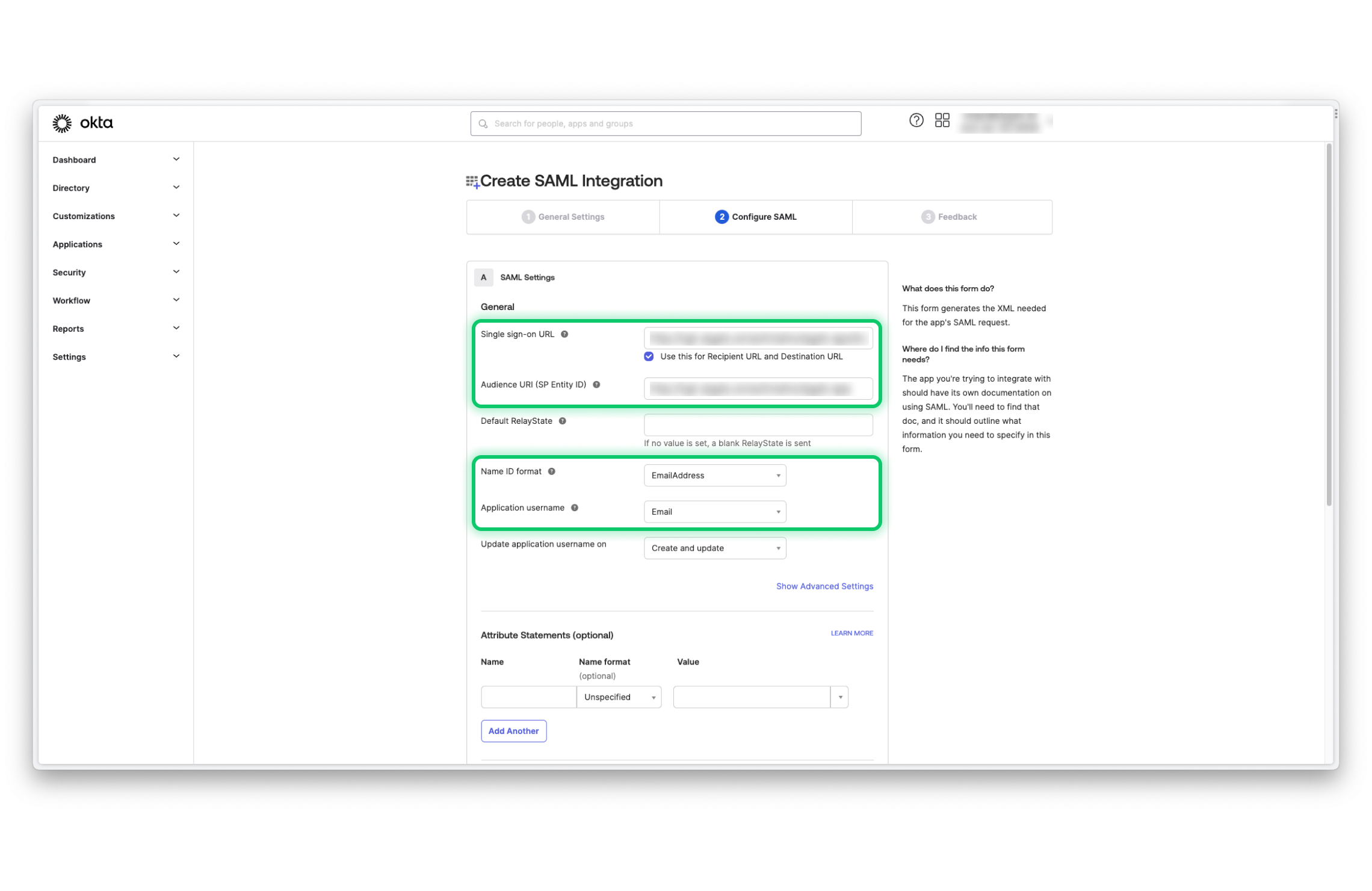This screenshot has height=891, width=1372.
Task: Expand the Security menu
Action: click(x=116, y=273)
